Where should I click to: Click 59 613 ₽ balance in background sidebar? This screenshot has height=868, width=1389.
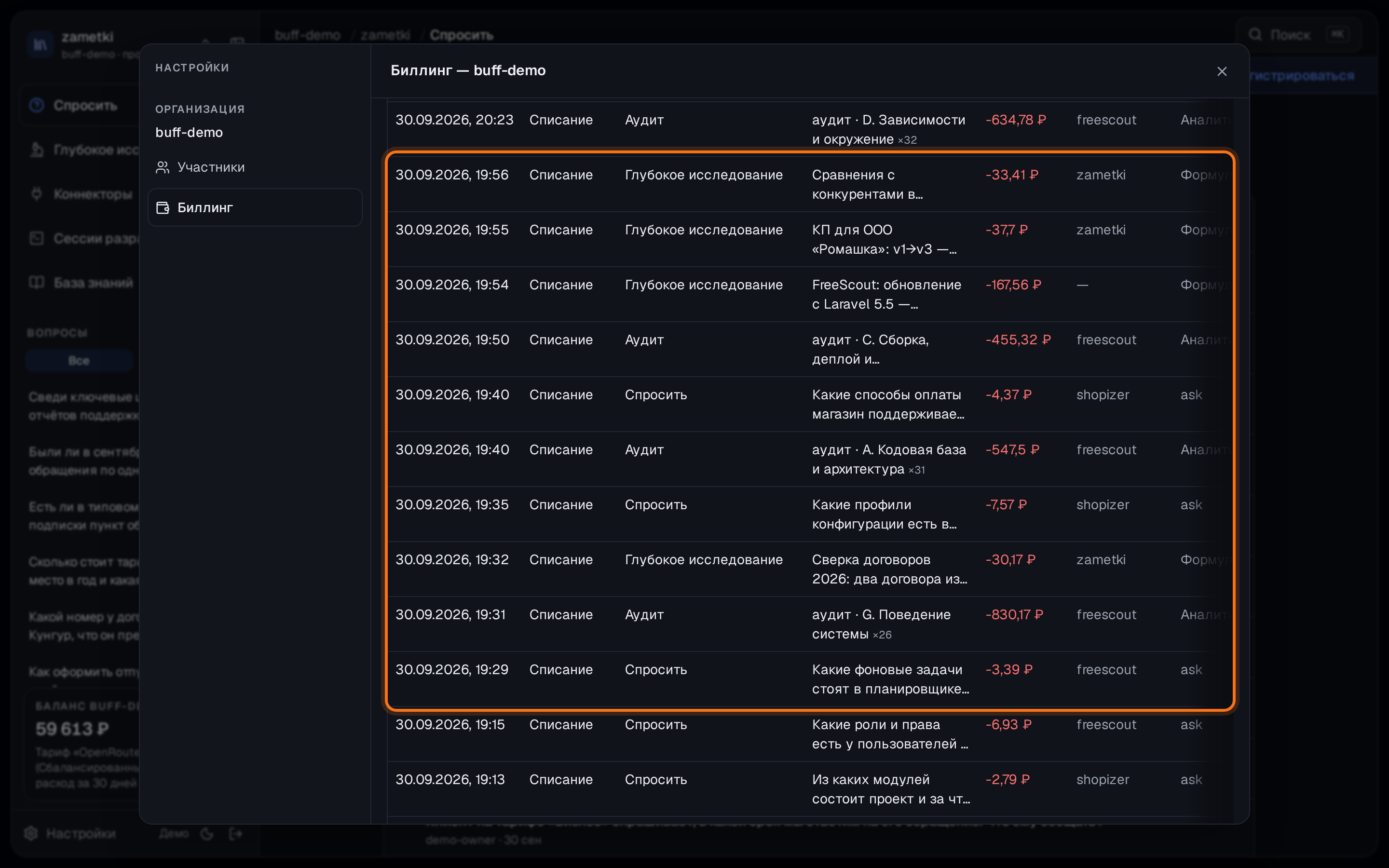(72, 729)
